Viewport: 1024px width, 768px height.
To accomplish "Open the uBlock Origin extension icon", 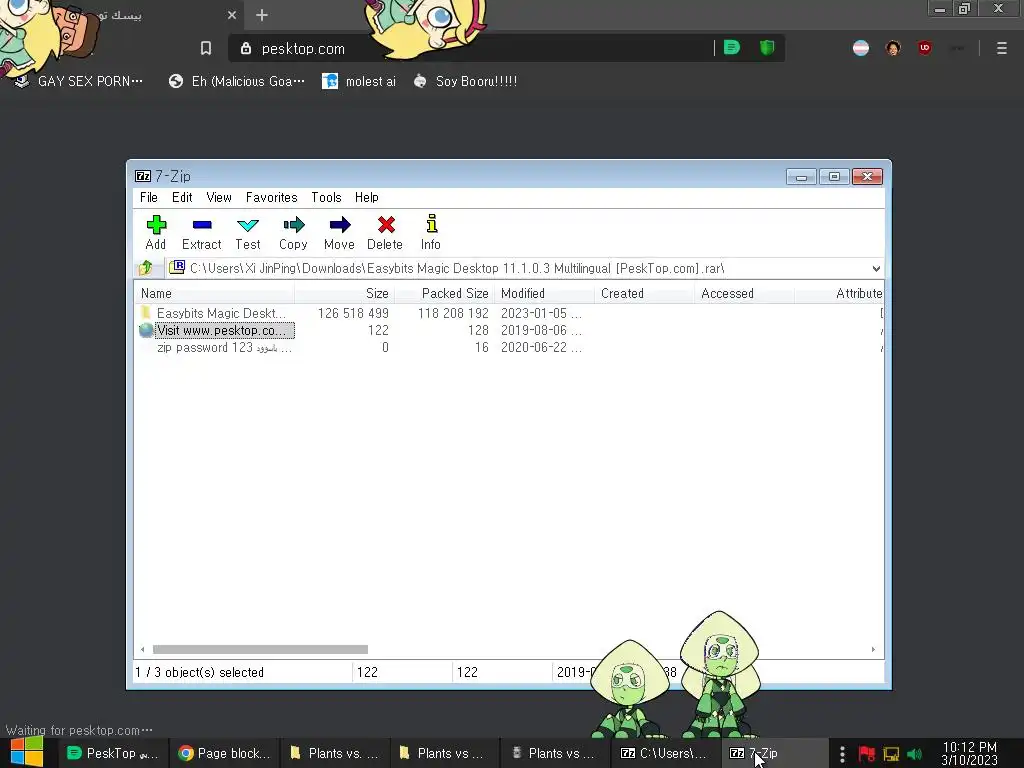I will click(x=925, y=48).
